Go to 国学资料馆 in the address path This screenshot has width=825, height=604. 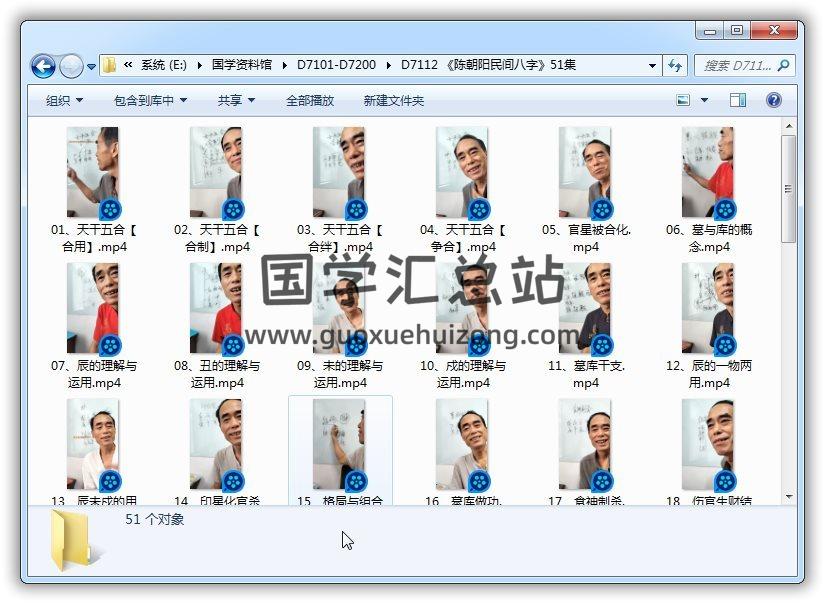pyautogui.click(x=241, y=65)
